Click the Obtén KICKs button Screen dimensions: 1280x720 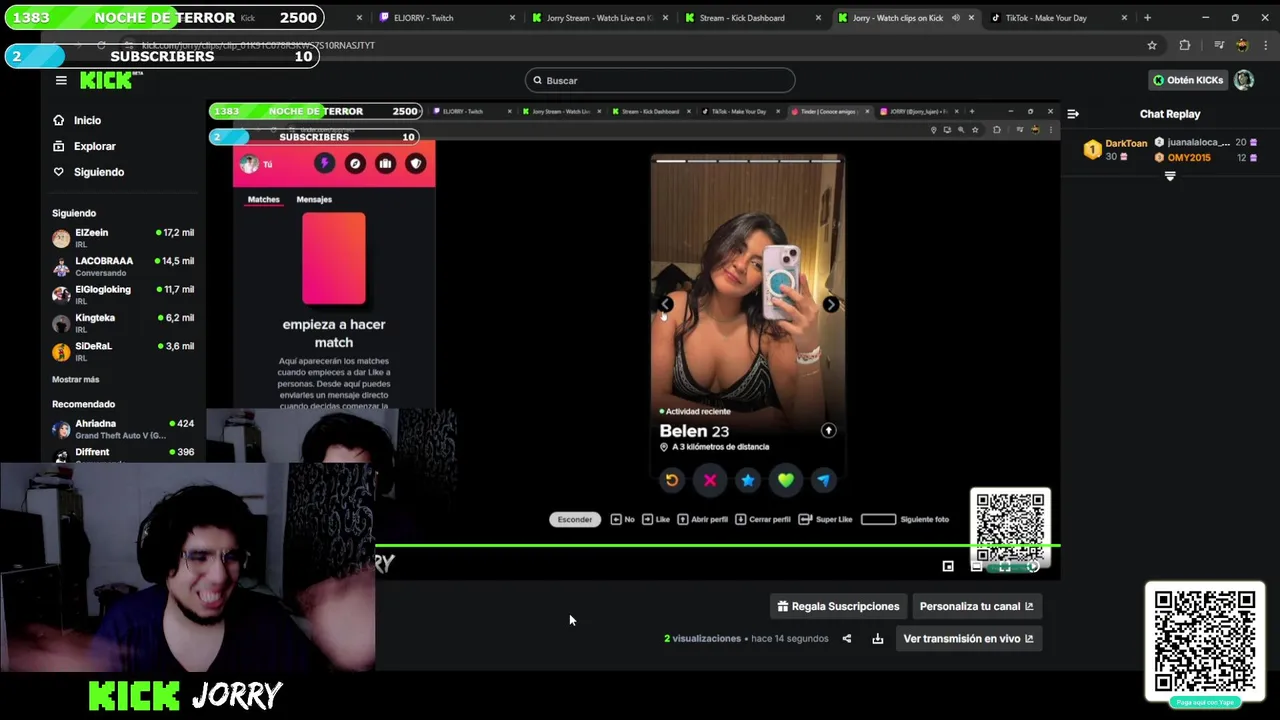tap(1187, 80)
